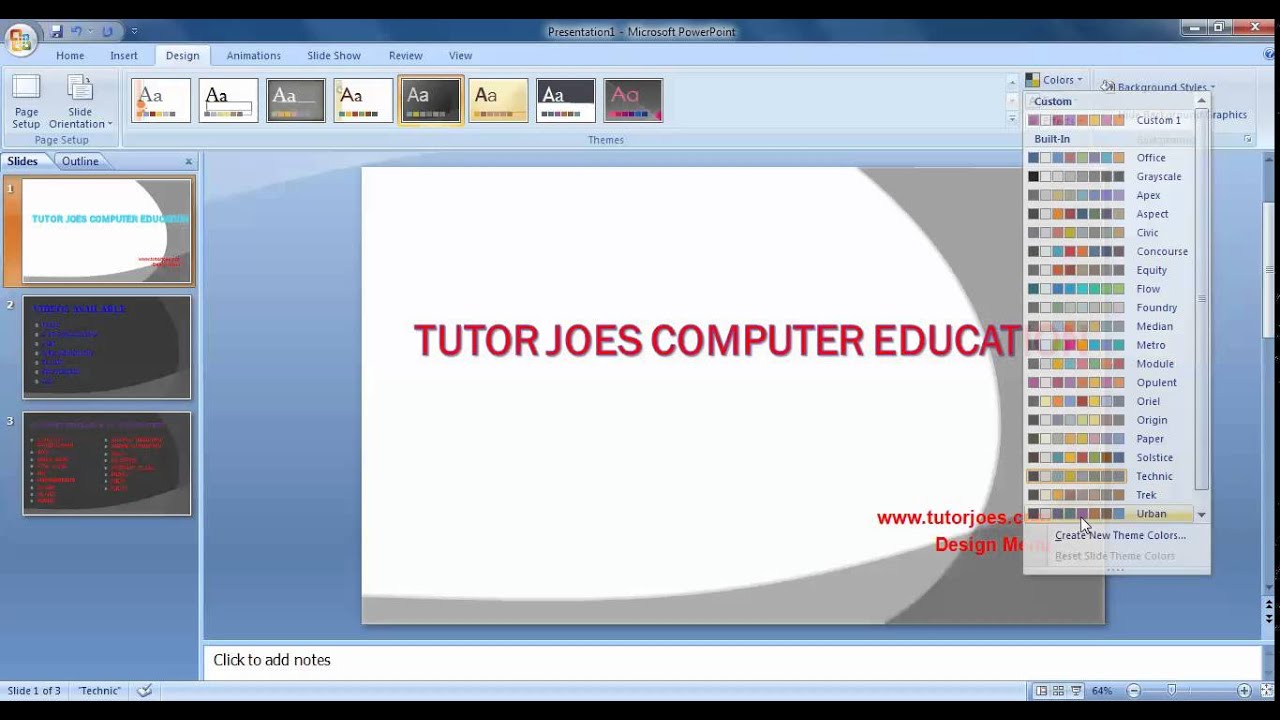Close the Slides/Outline pane
Screen dimensions: 1280x720
(188, 161)
